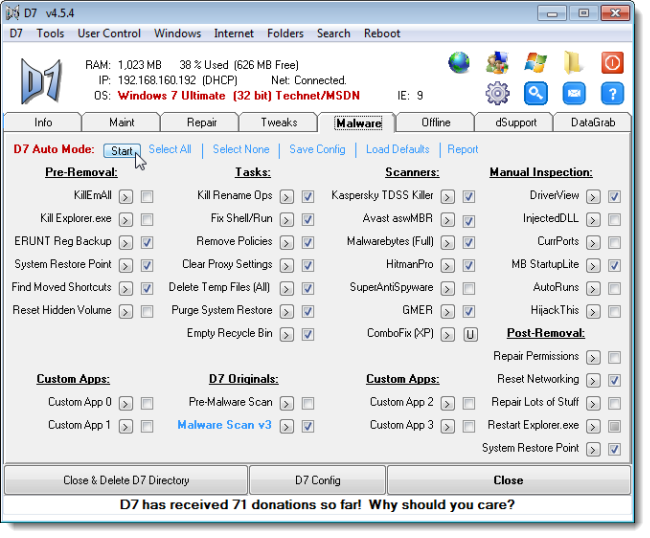Screen dimensions: 650x538
Task: Uncheck ERUNT Reg Backup checkbox
Action: click(x=147, y=242)
